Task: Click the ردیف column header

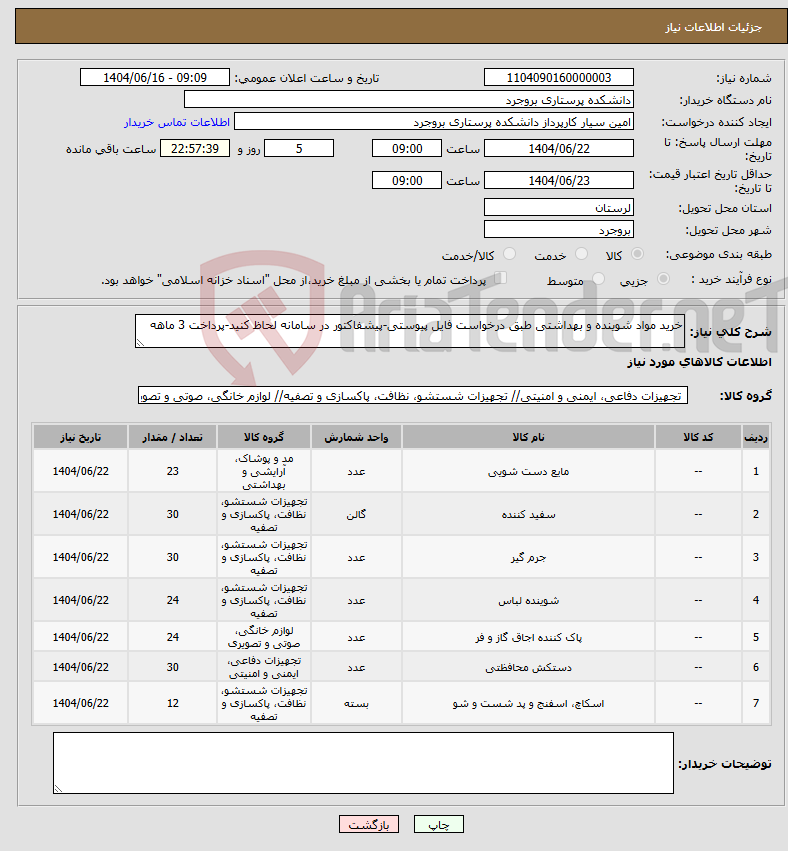Action: click(x=755, y=437)
